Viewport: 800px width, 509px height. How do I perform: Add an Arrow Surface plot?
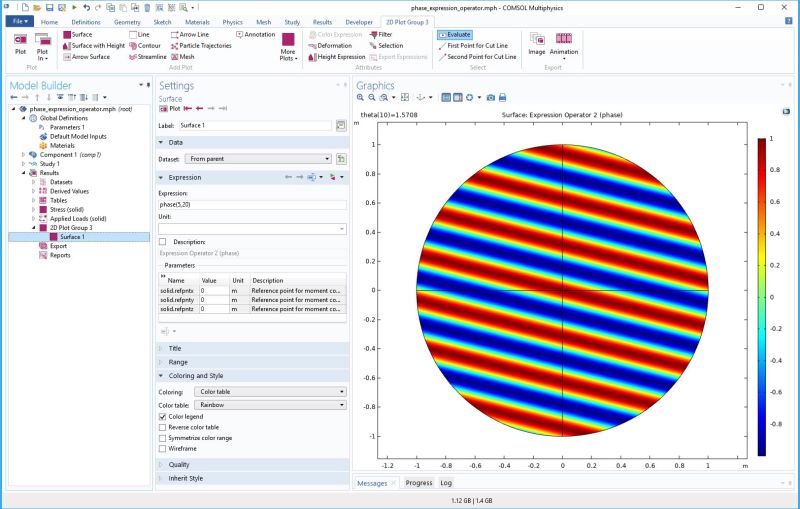[86, 57]
